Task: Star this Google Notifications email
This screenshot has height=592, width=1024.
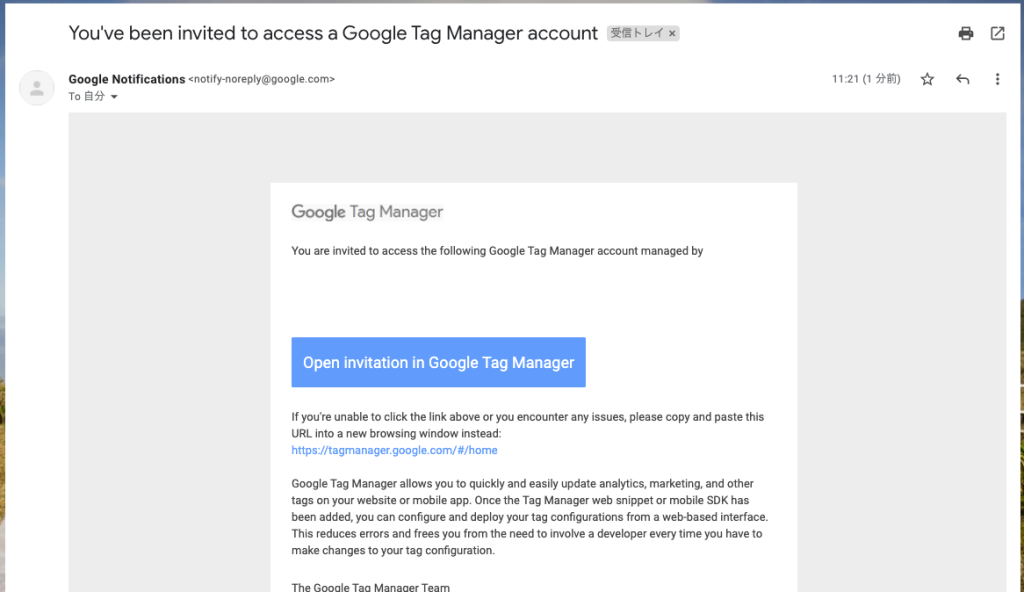Action: 927,79
